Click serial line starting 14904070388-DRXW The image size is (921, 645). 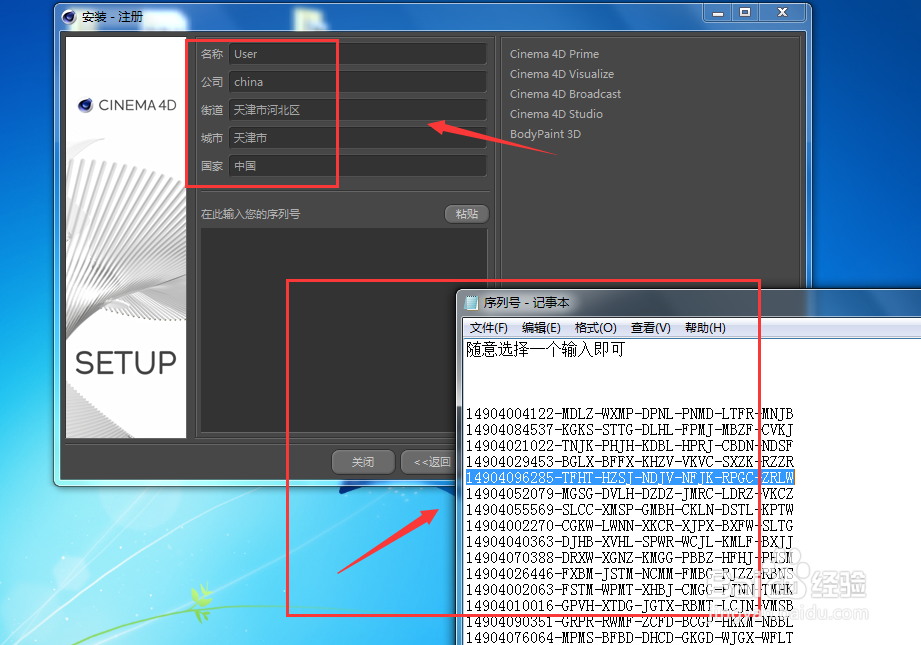[x=630, y=557]
